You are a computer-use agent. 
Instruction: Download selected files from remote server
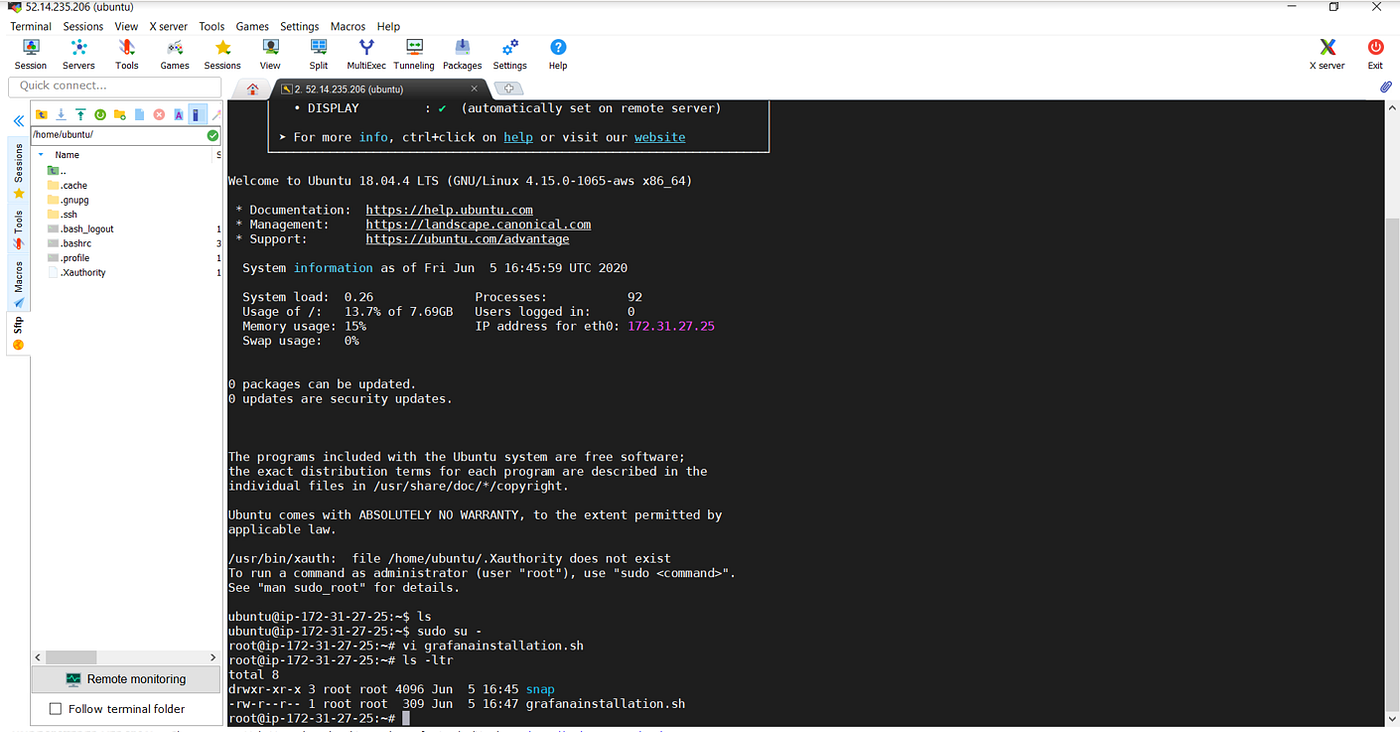tap(61, 114)
